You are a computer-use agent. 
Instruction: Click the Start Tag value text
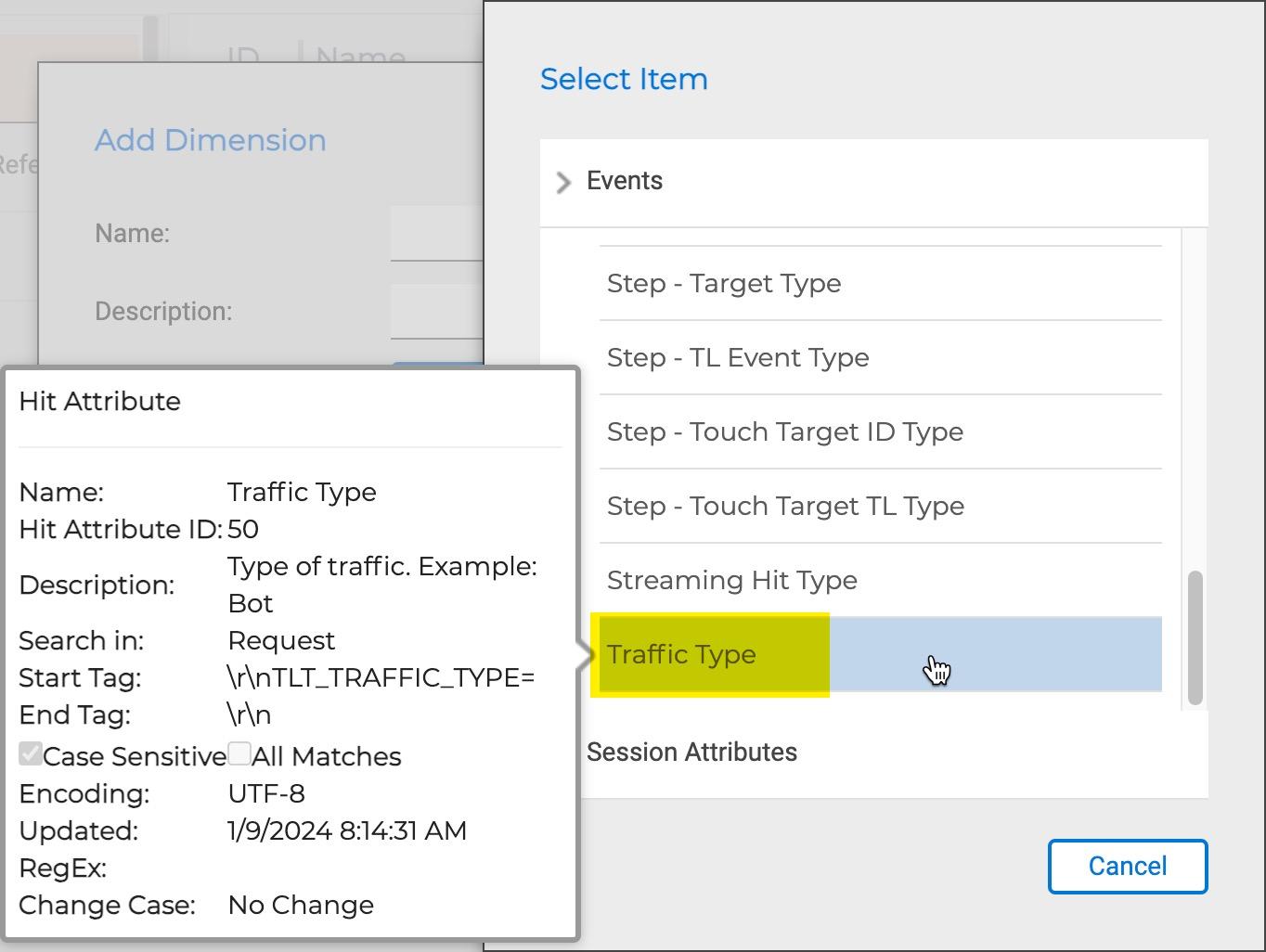coord(381,677)
